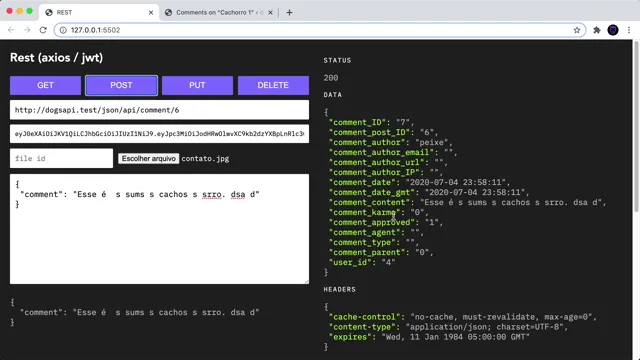The width and height of the screenshot is (640, 360).
Task: Click the GET button
Action: tap(45, 85)
